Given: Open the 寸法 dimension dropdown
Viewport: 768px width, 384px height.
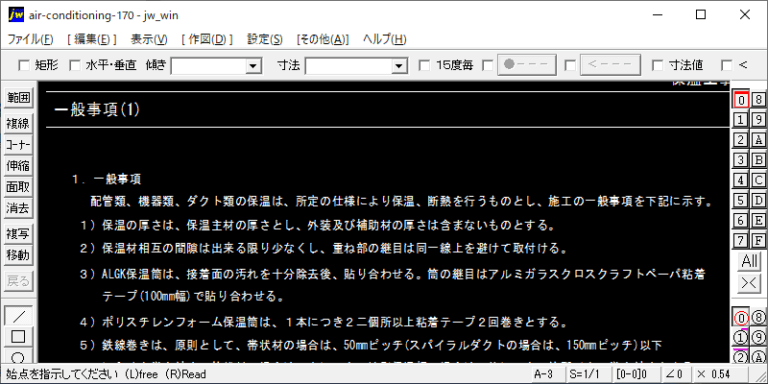Looking at the screenshot, I should pos(400,66).
